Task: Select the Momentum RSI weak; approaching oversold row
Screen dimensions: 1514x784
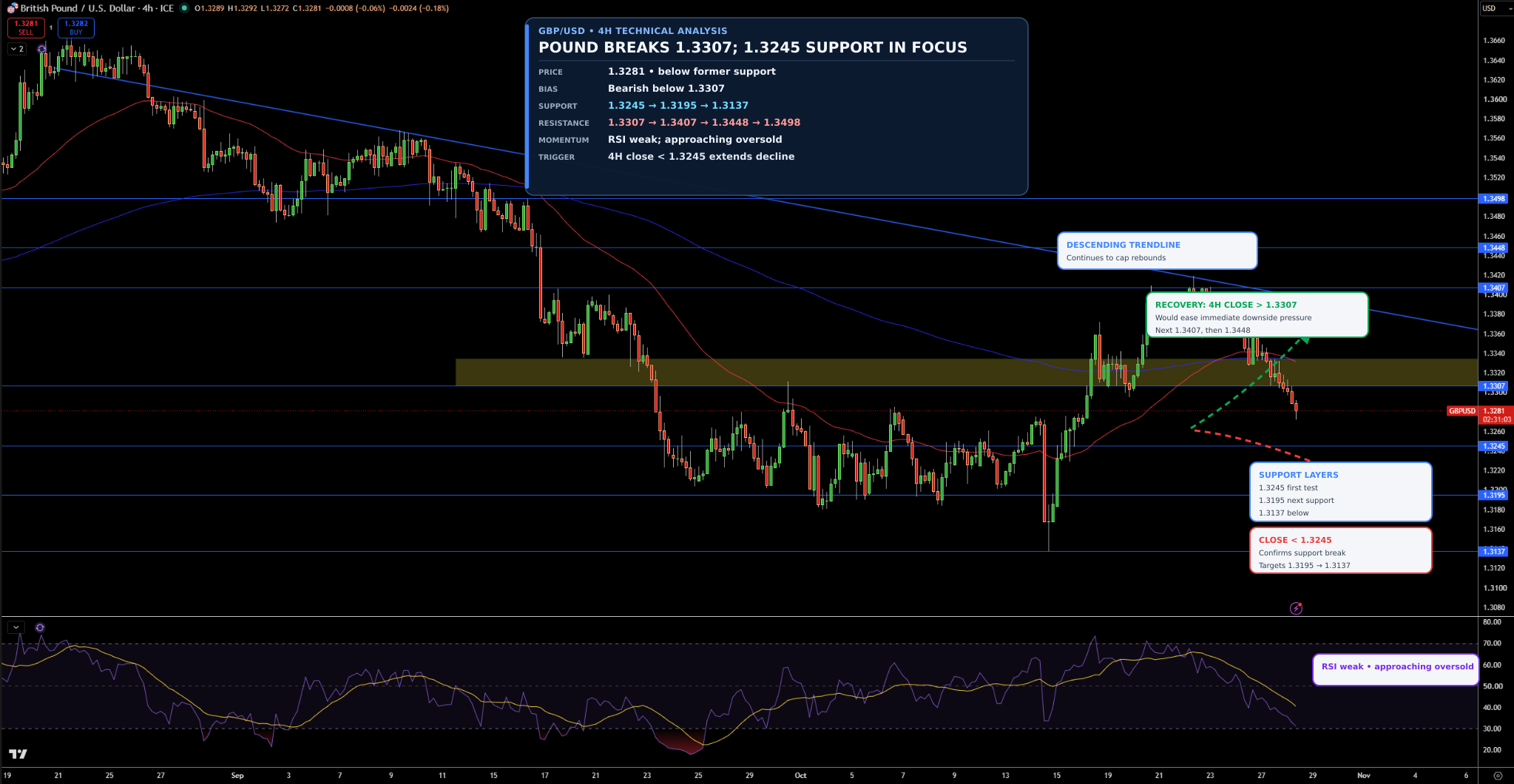Action: 660,140
